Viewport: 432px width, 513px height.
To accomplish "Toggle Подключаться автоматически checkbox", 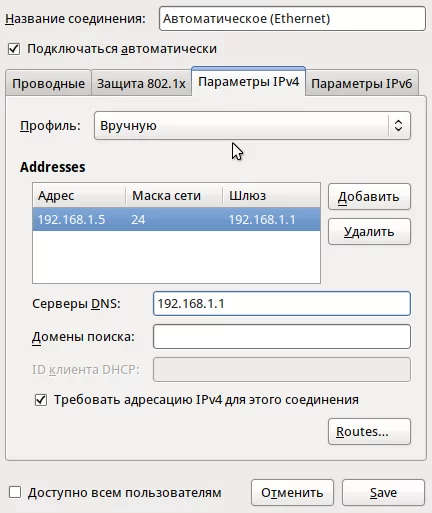I will click(14, 49).
